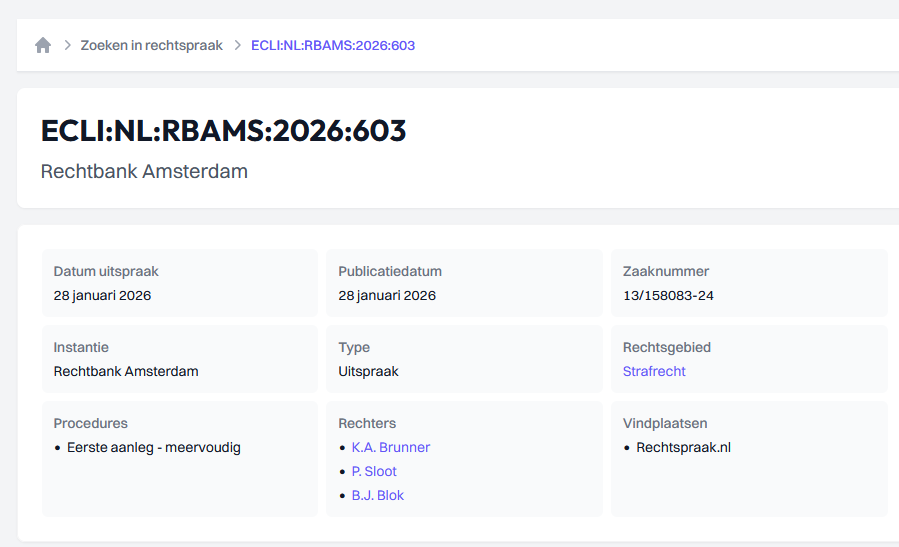This screenshot has width=899, height=547.
Task: Open the Strafrecht legal area link
Action: click(654, 371)
